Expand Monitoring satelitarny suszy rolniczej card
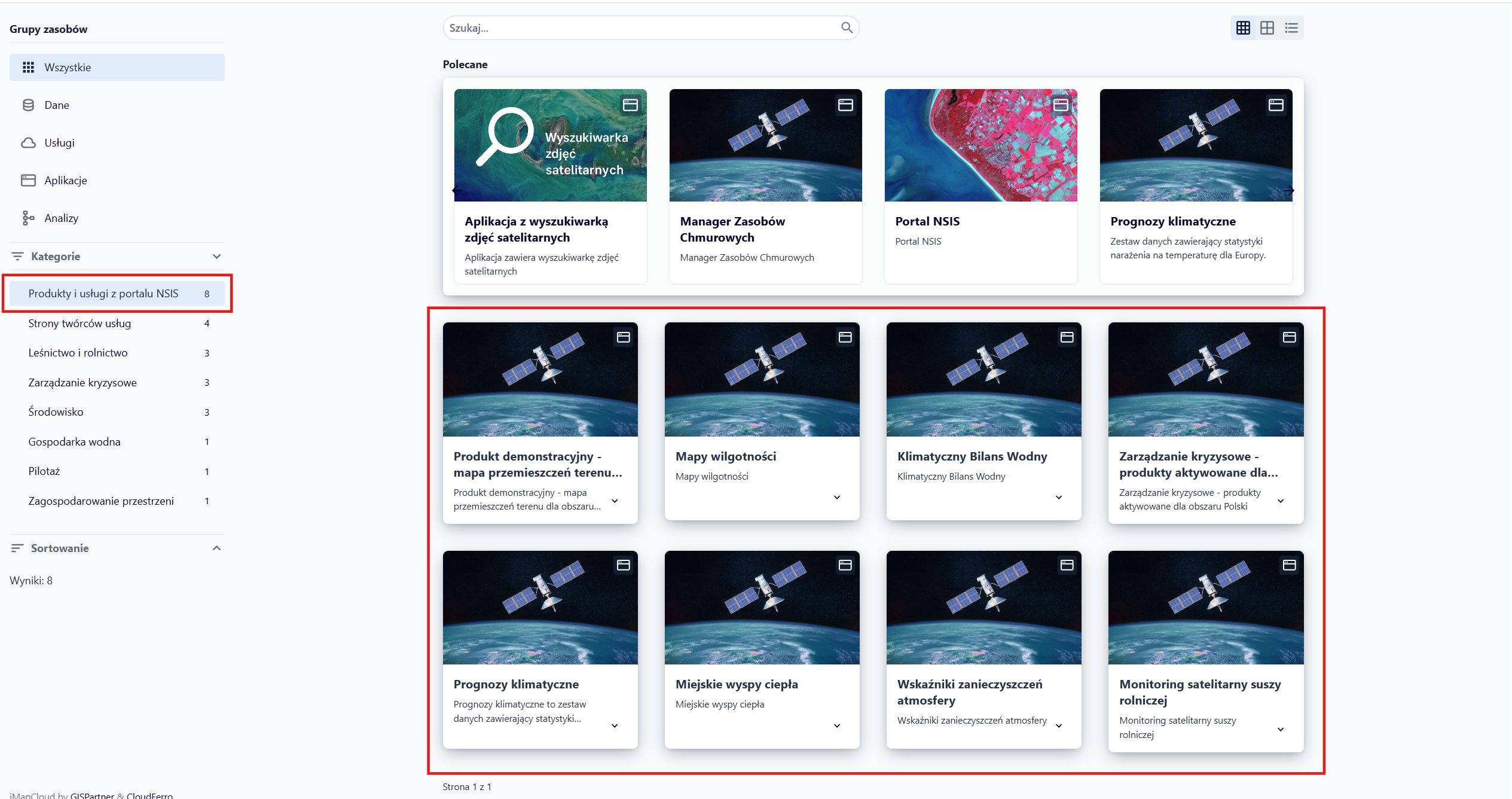This screenshot has height=799, width=1512. [1281, 730]
